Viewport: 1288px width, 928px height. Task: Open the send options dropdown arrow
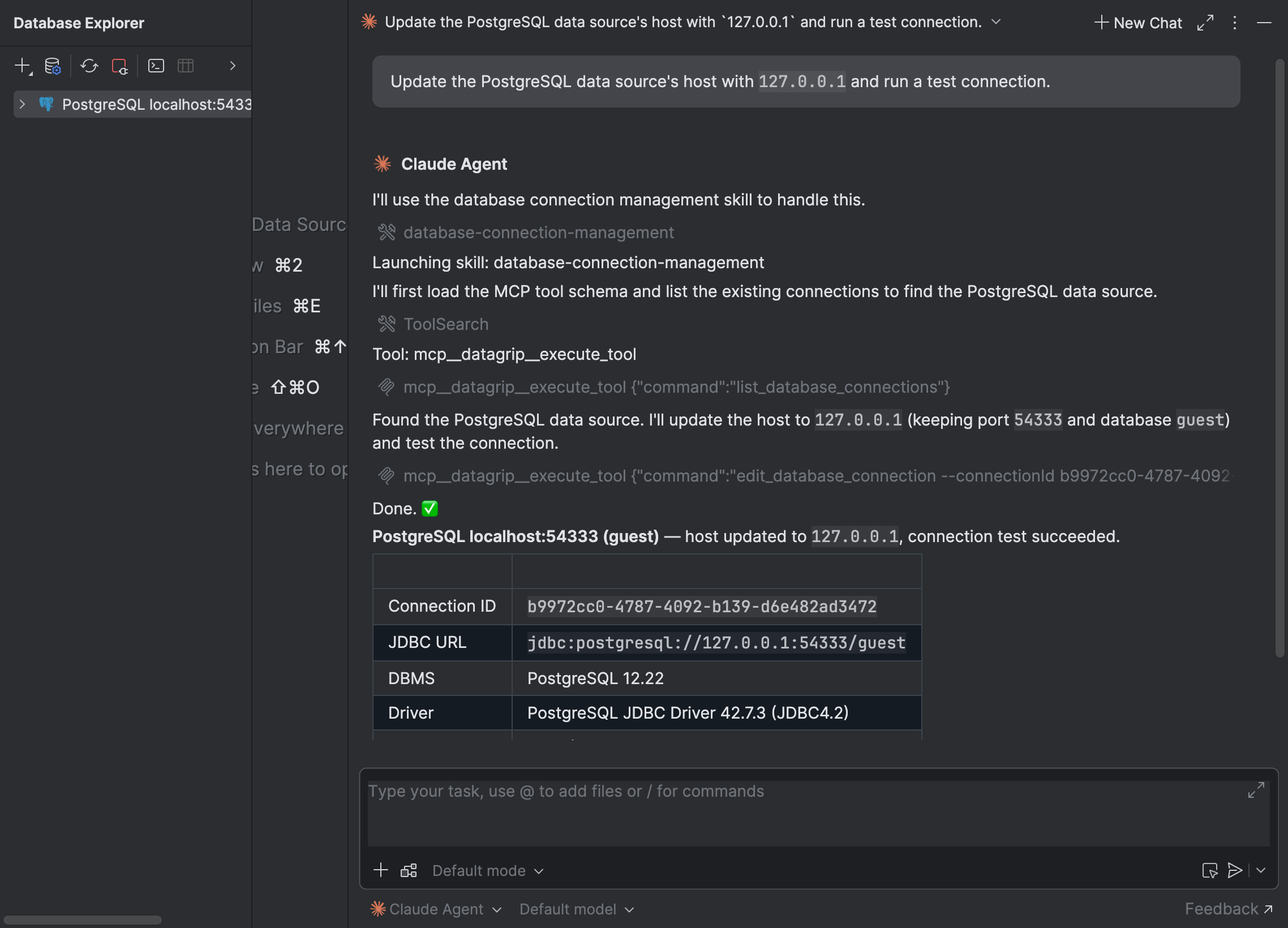point(1261,871)
